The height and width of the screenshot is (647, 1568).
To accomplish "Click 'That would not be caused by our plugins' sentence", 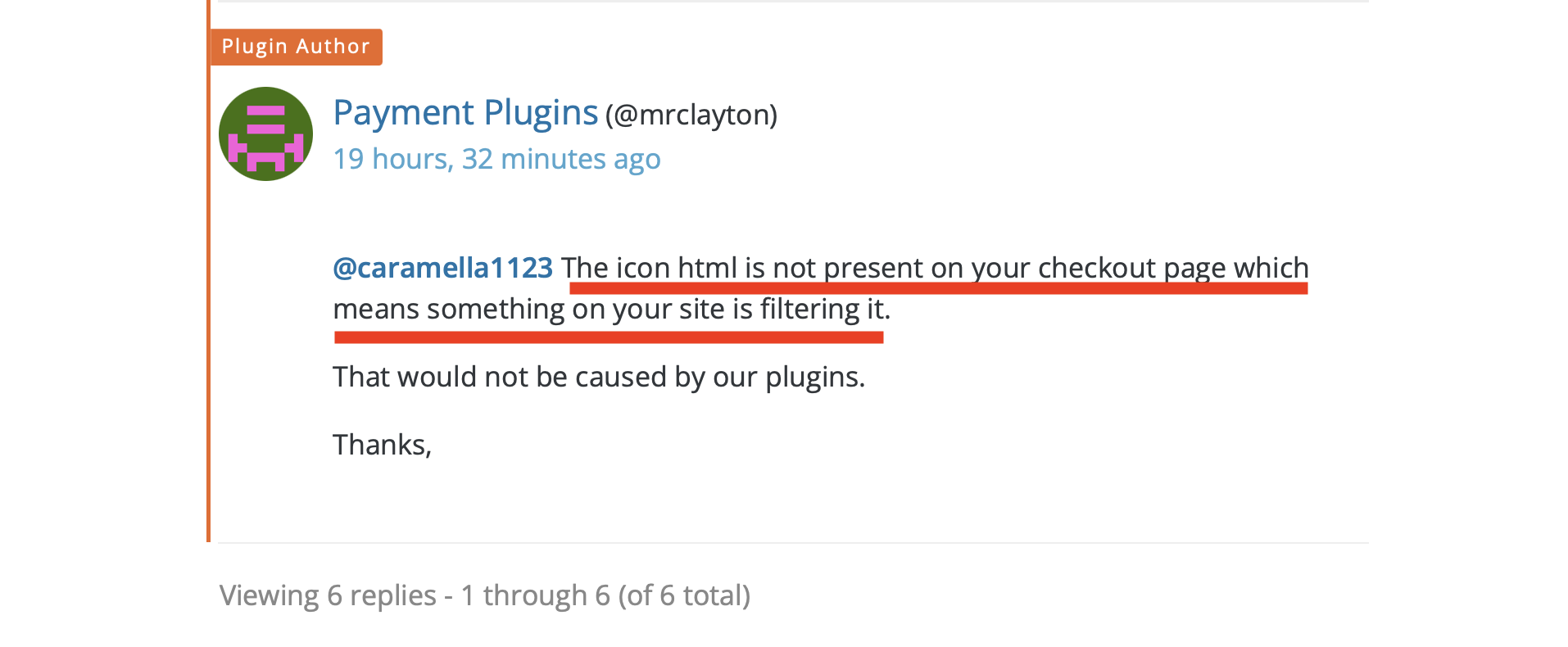I will coord(599,377).
